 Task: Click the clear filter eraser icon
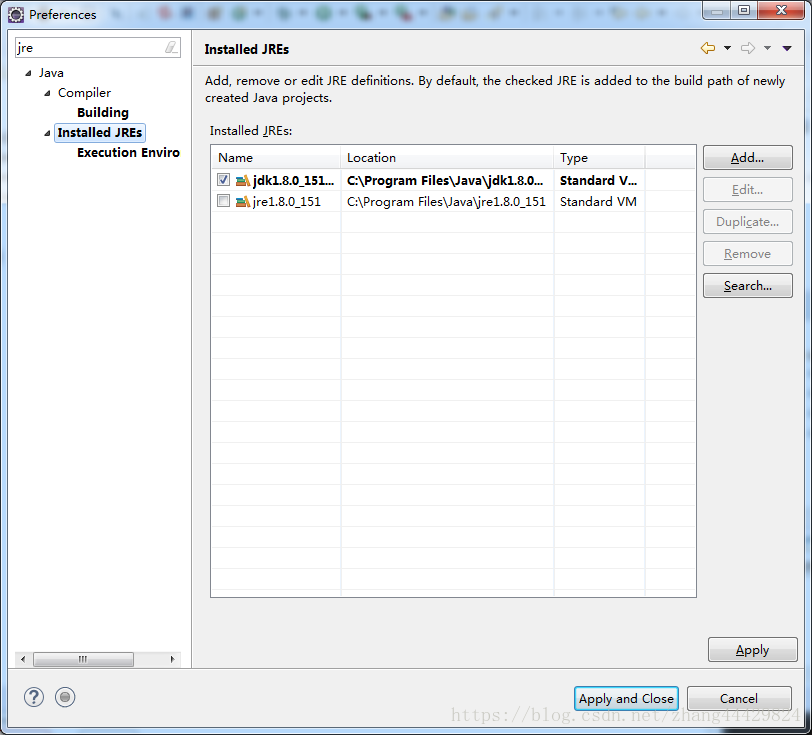pyautogui.click(x=171, y=48)
